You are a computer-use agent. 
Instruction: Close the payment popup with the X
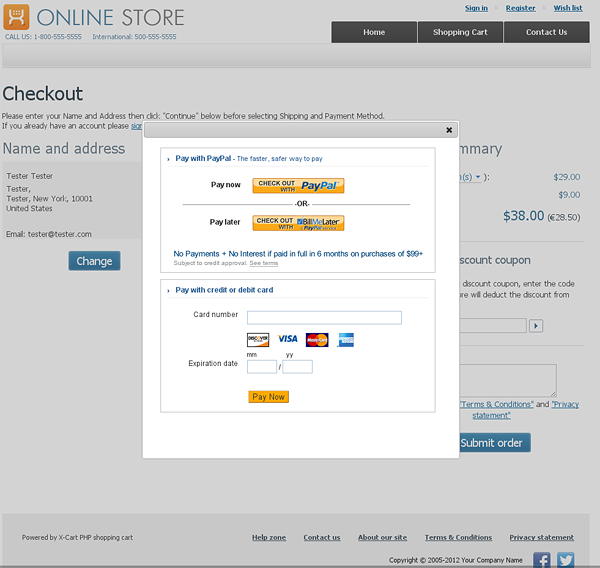click(x=449, y=130)
